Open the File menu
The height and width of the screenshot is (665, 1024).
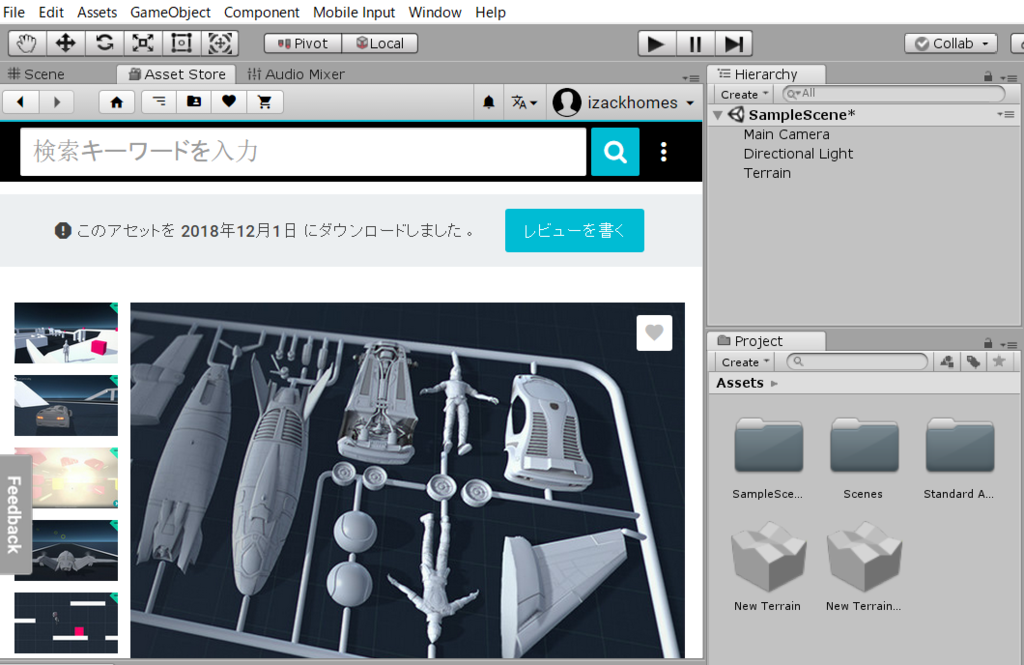[14, 12]
